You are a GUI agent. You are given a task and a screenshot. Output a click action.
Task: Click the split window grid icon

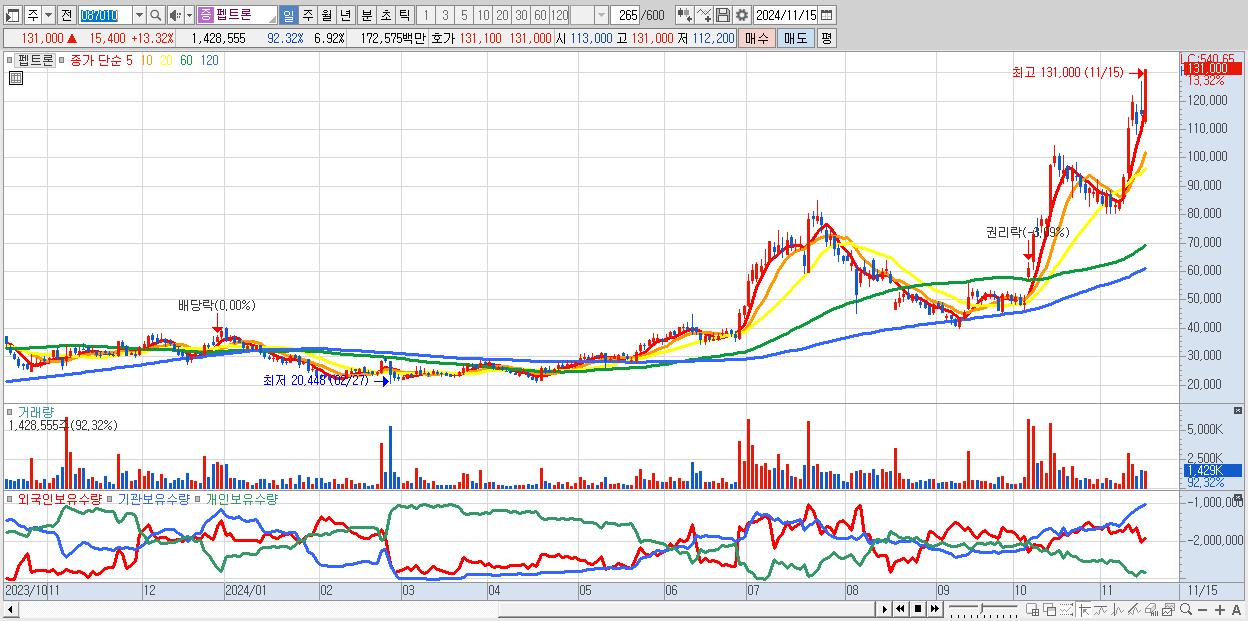[x=1032, y=609]
